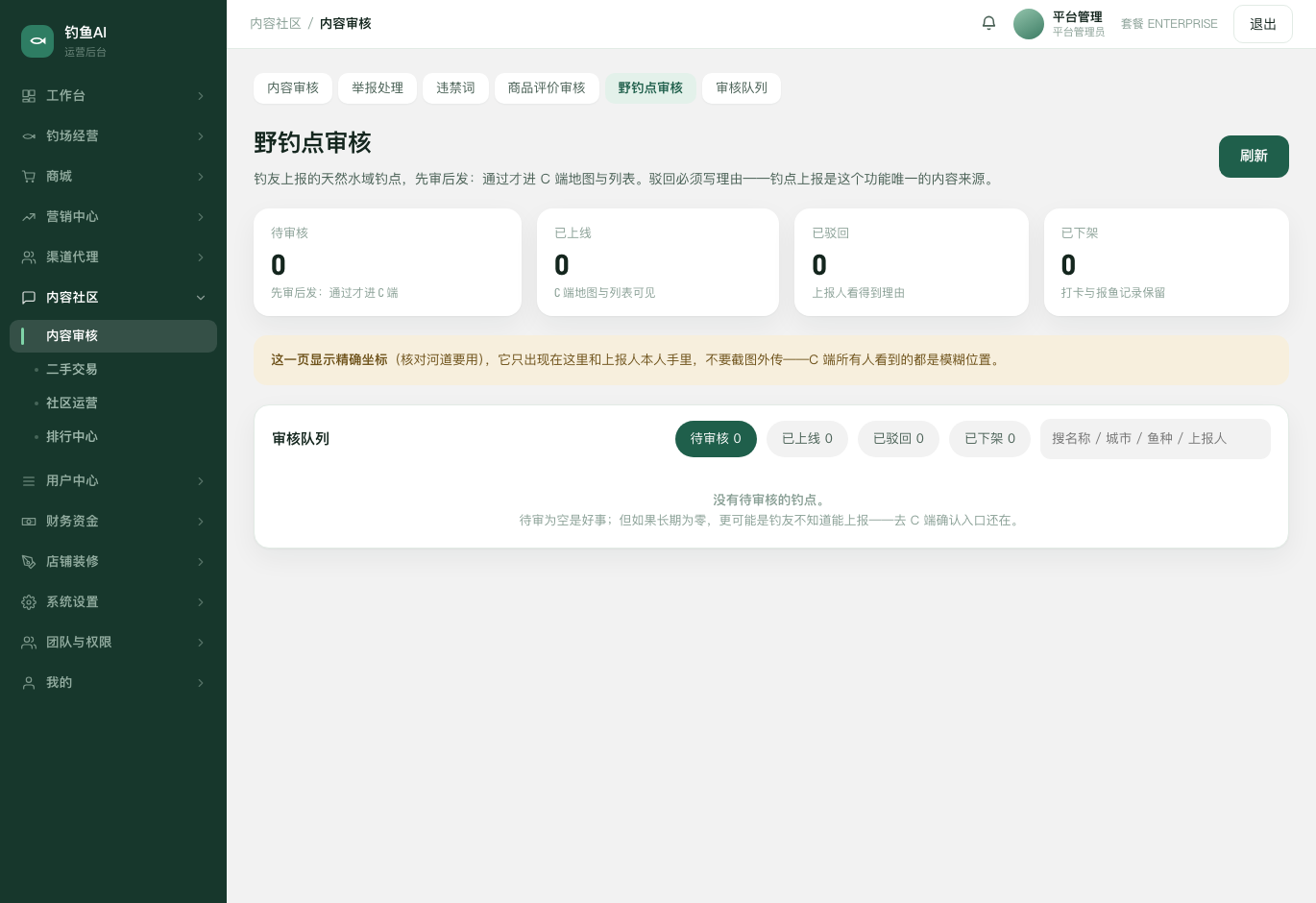Open notifications bell in header

[x=988, y=23]
